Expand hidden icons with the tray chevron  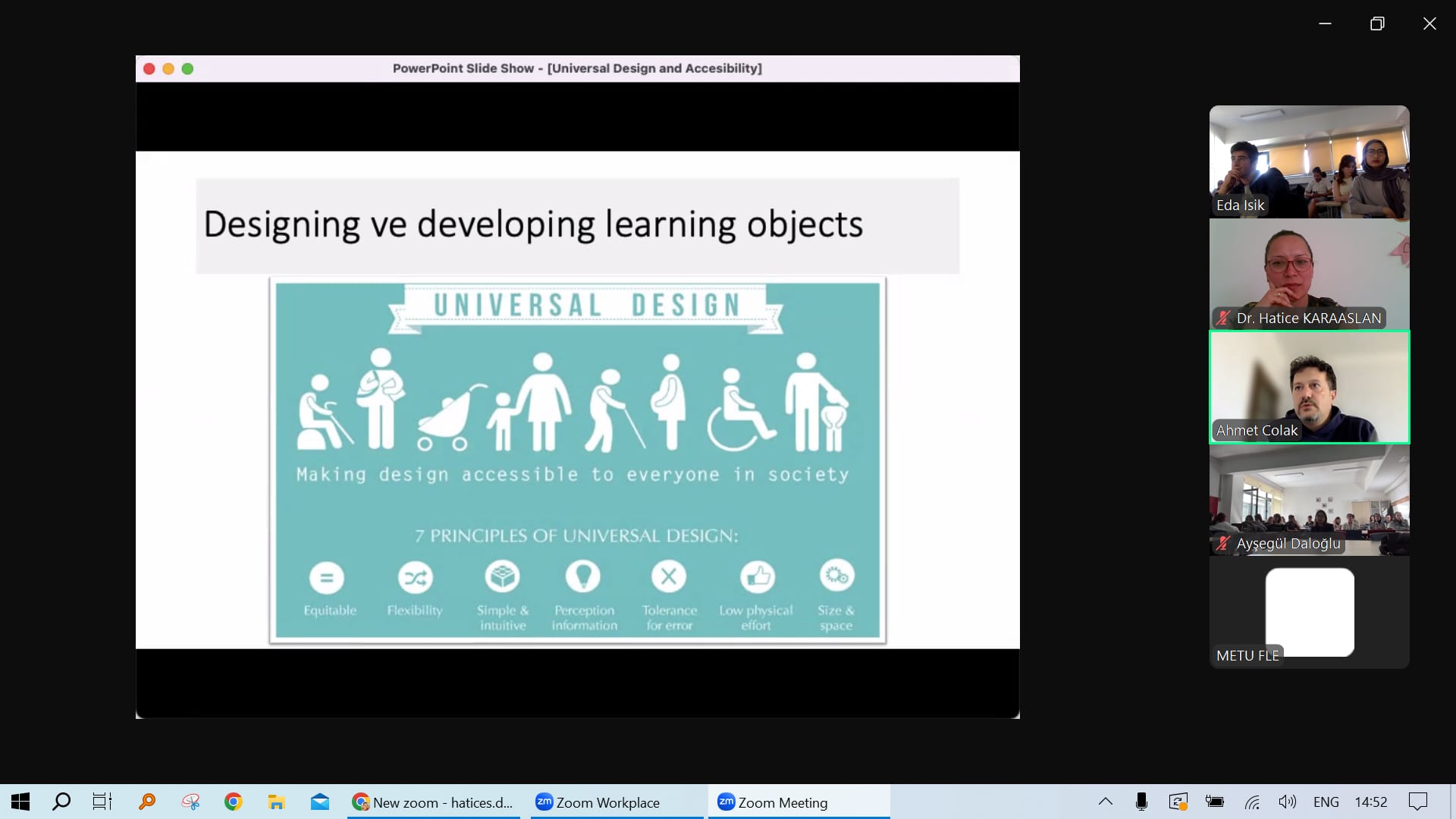click(x=1106, y=802)
